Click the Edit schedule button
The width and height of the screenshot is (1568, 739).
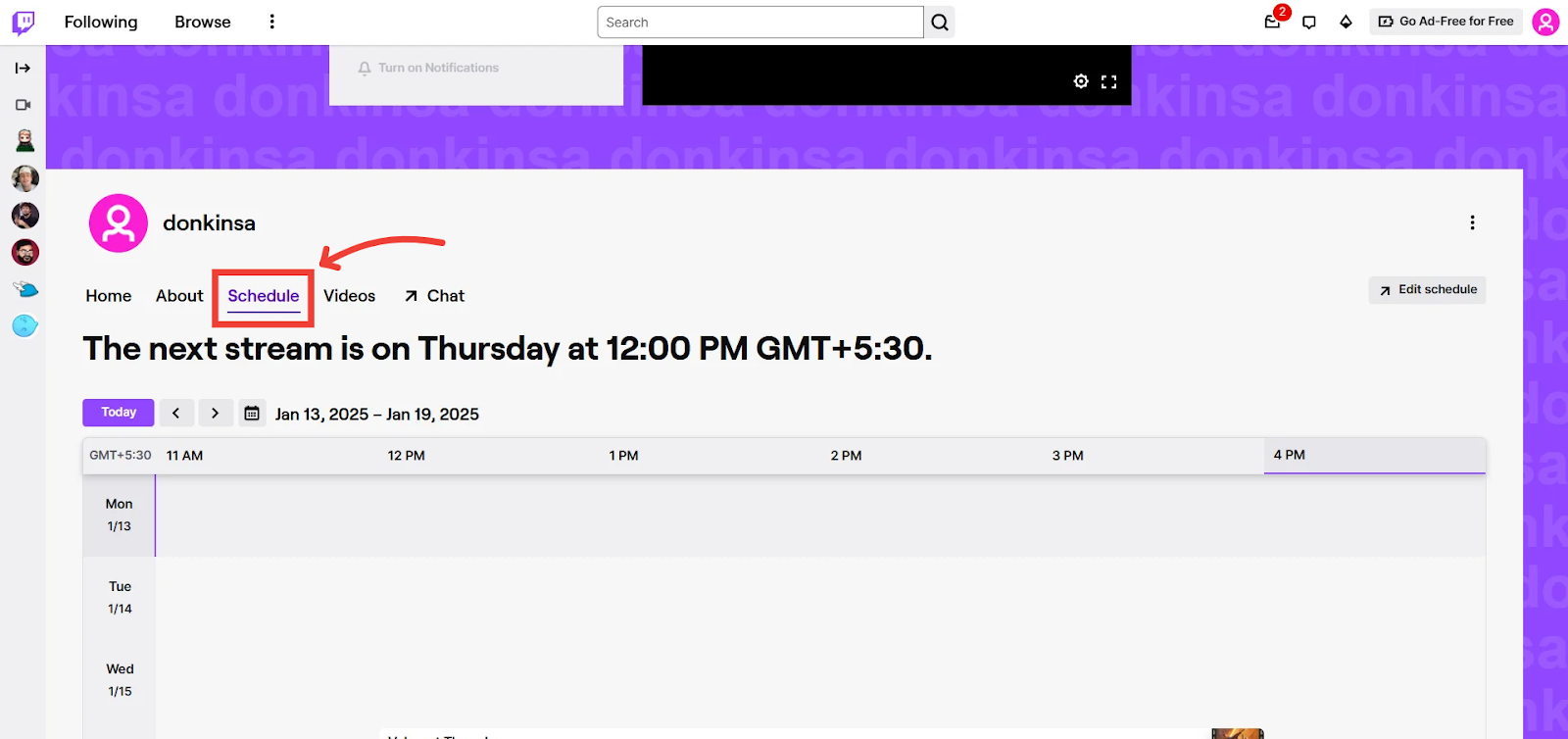(1428, 290)
